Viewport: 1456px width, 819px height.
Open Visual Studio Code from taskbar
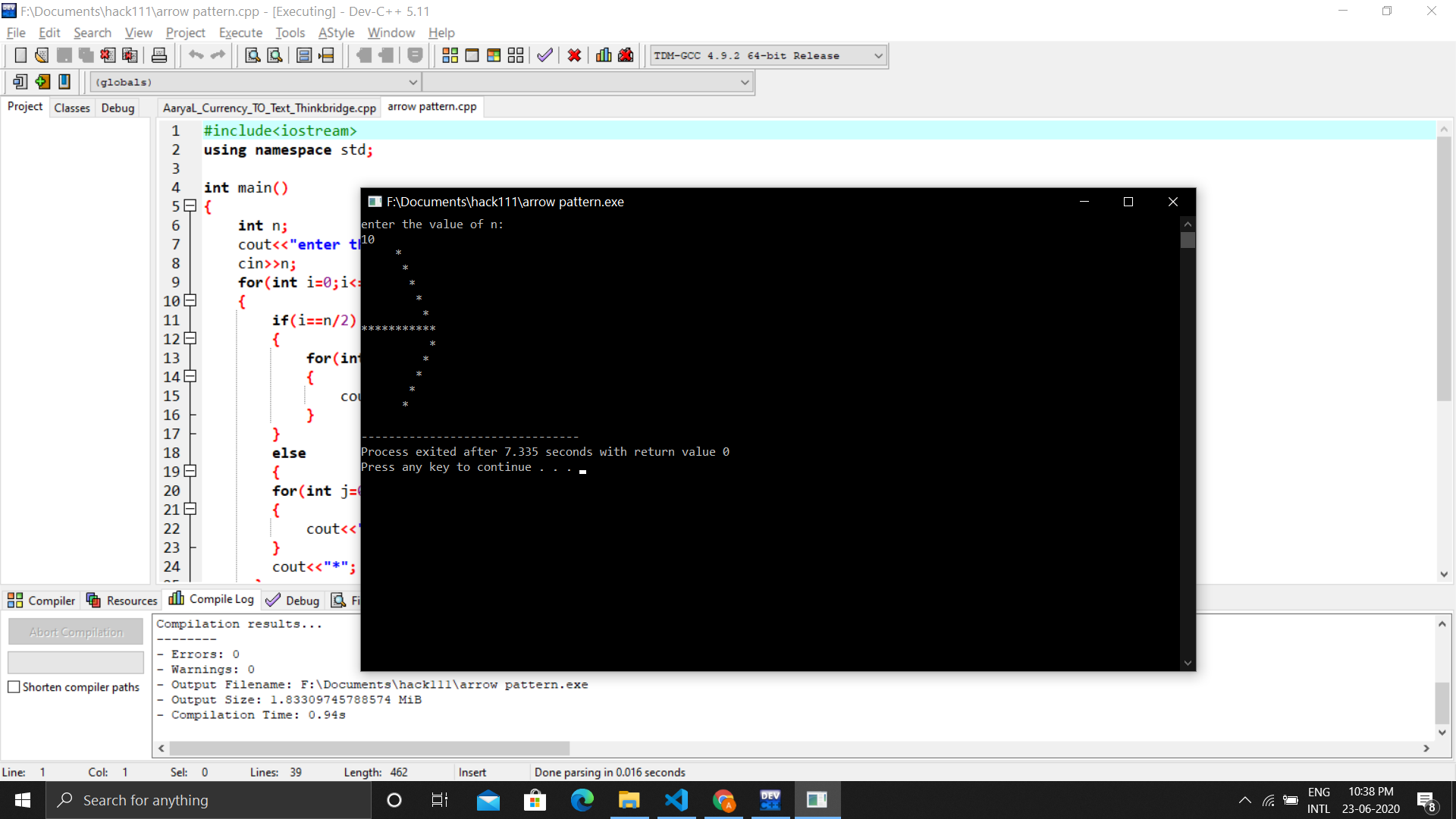[x=676, y=800]
